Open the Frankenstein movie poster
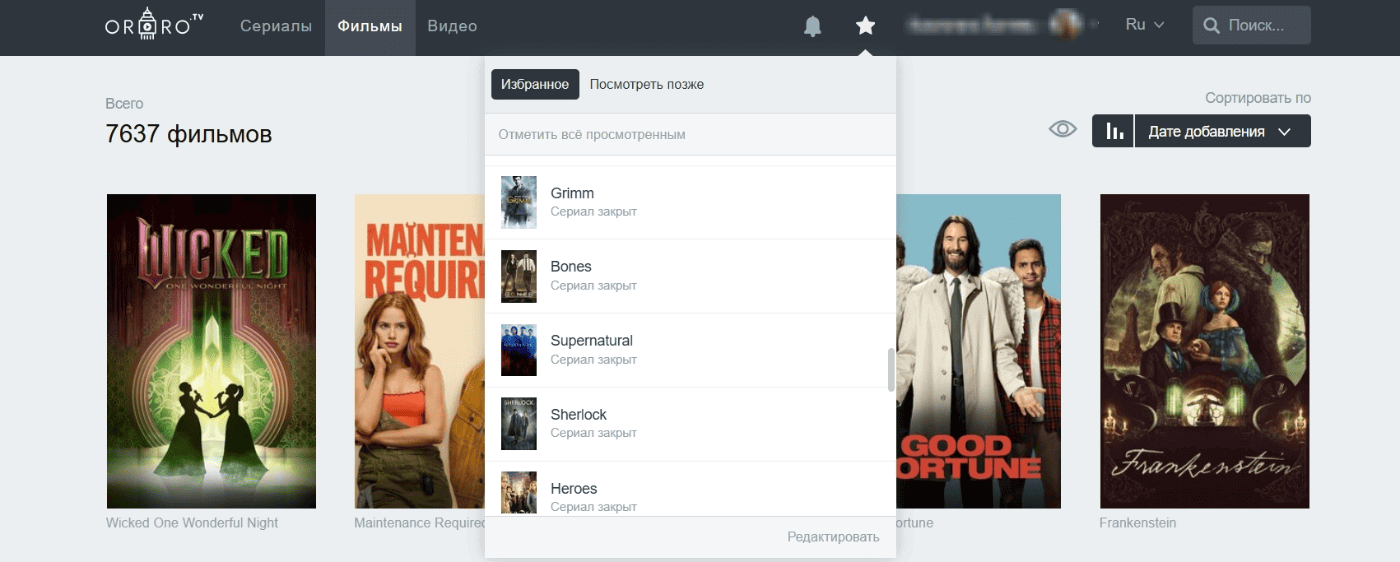The image size is (1400, 562). coord(1204,351)
